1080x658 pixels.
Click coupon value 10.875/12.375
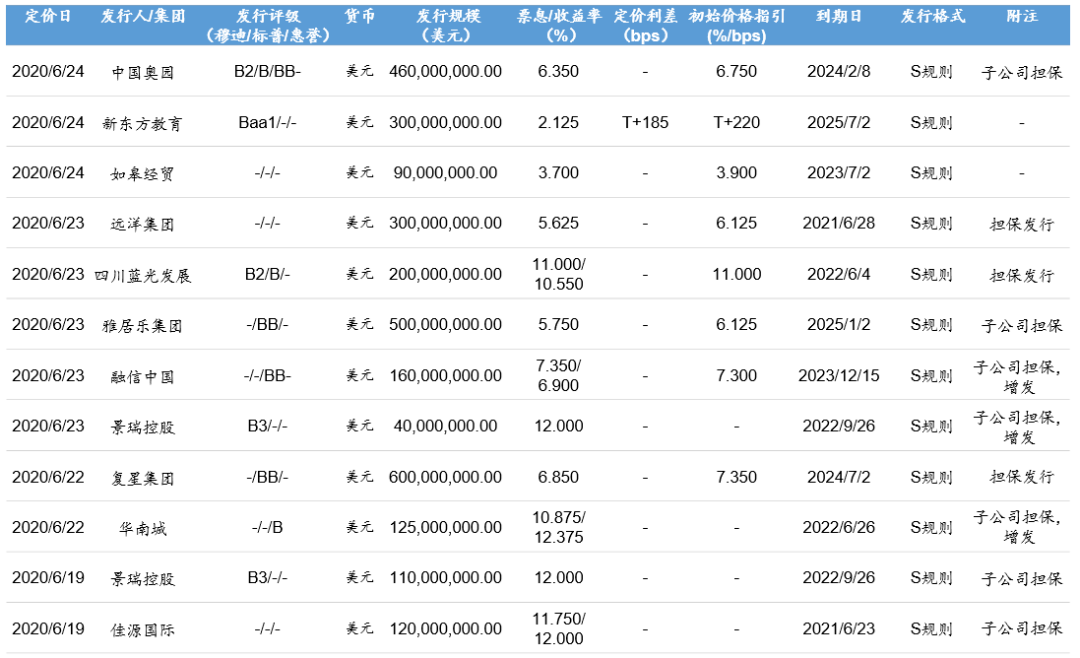(x=559, y=528)
